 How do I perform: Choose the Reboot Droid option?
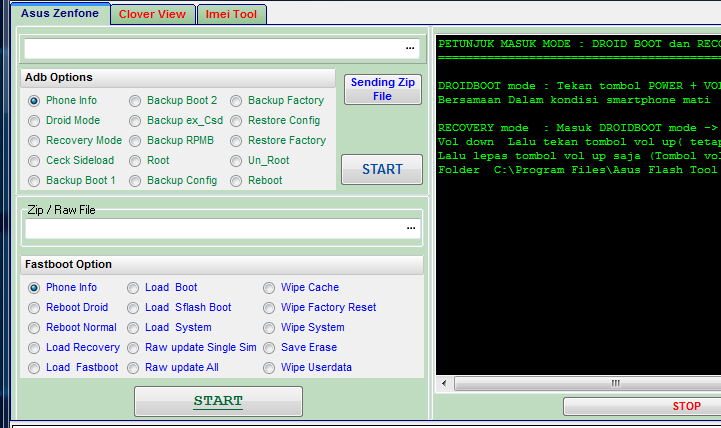click(34, 308)
